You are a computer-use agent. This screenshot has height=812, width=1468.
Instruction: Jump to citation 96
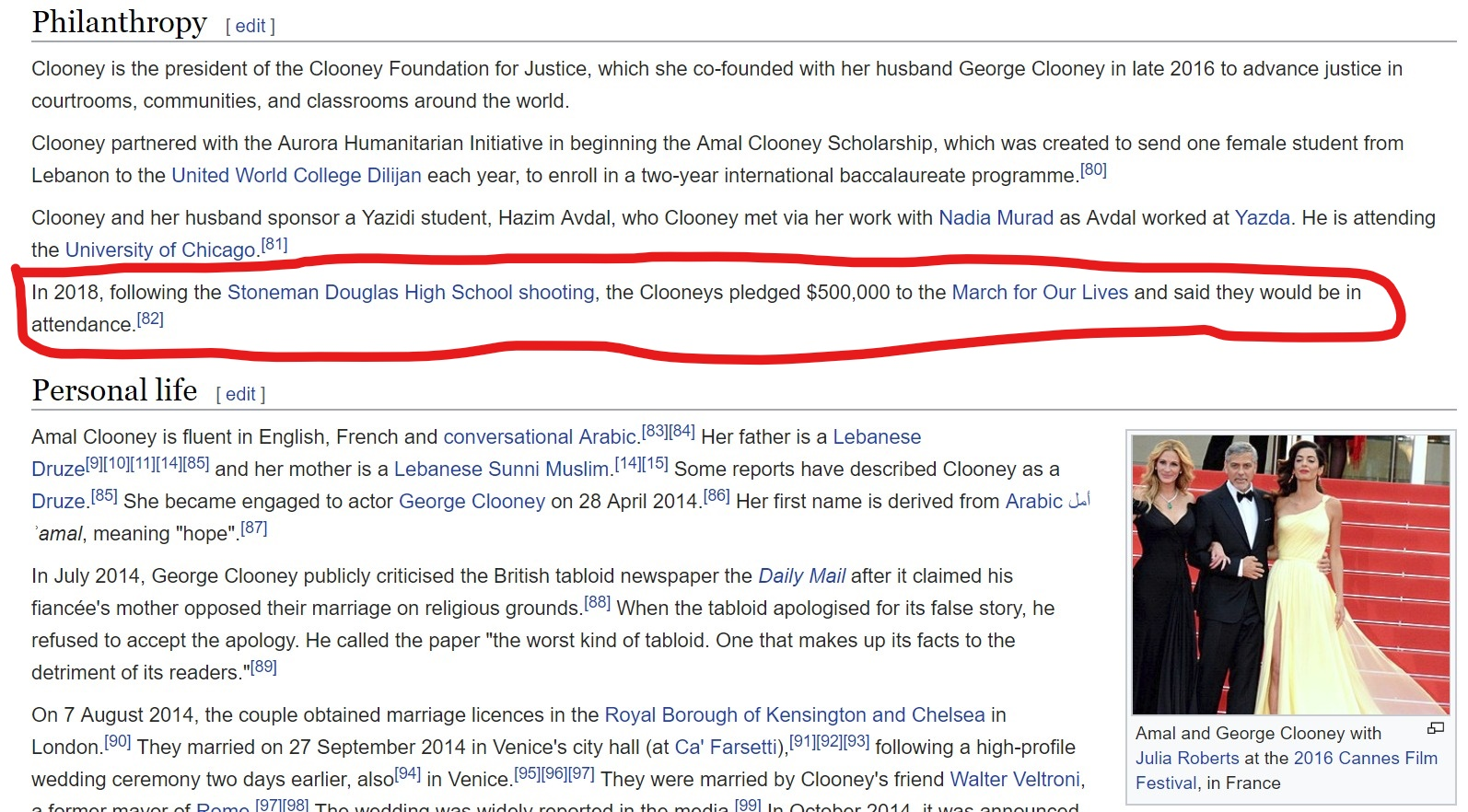tap(554, 773)
